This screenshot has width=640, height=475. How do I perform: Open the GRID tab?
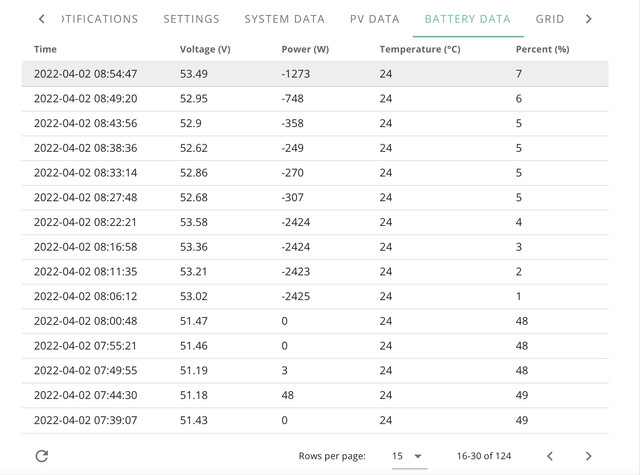[x=549, y=19]
